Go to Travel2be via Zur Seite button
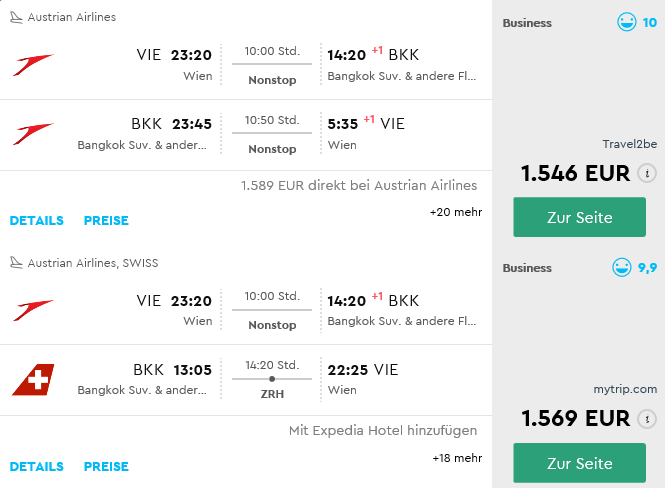This screenshot has width=665, height=488. (579, 217)
